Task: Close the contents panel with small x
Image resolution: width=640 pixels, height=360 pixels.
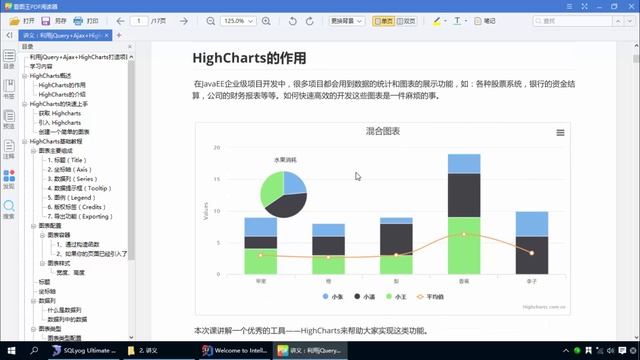Action: coord(130,47)
